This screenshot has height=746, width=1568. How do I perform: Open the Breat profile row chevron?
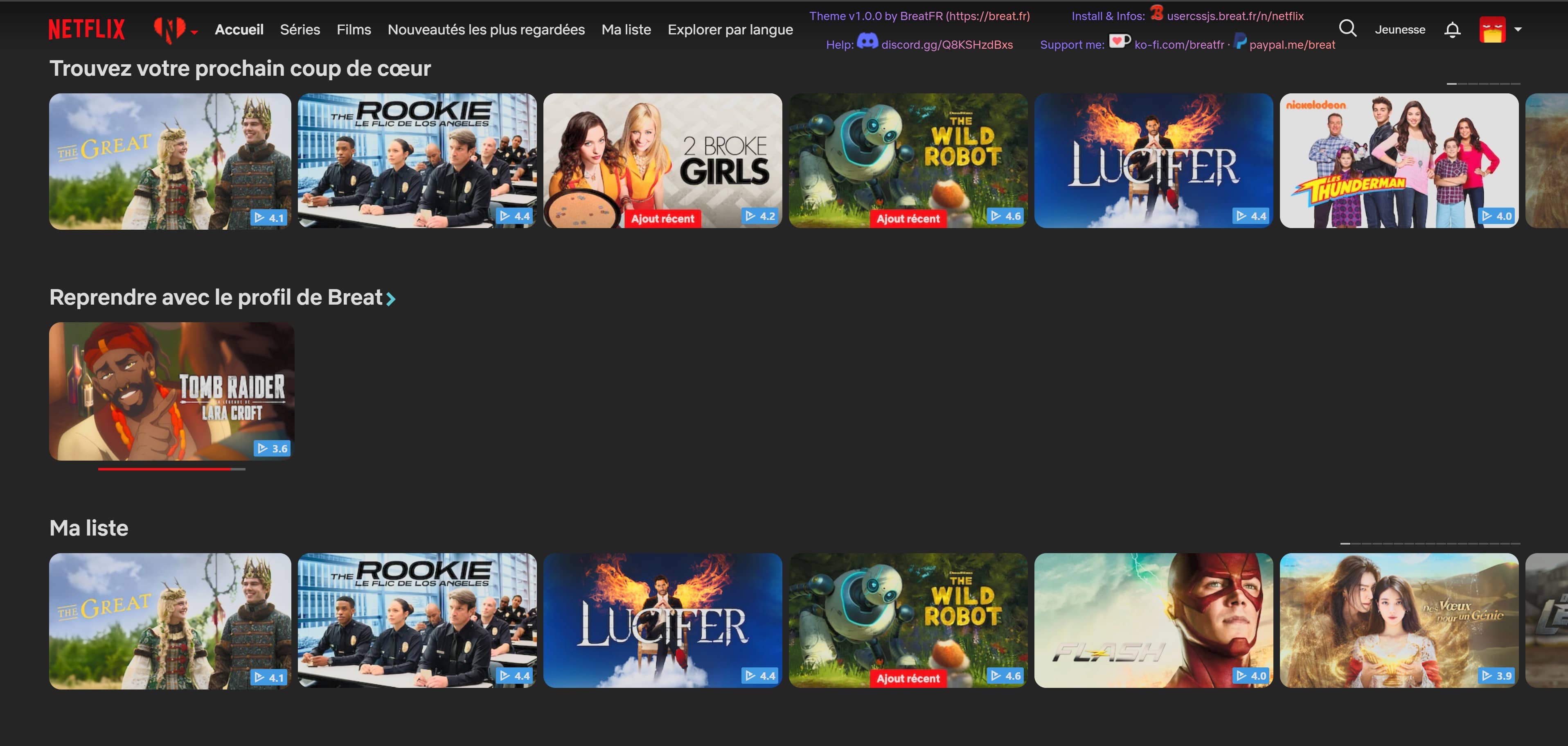391,299
